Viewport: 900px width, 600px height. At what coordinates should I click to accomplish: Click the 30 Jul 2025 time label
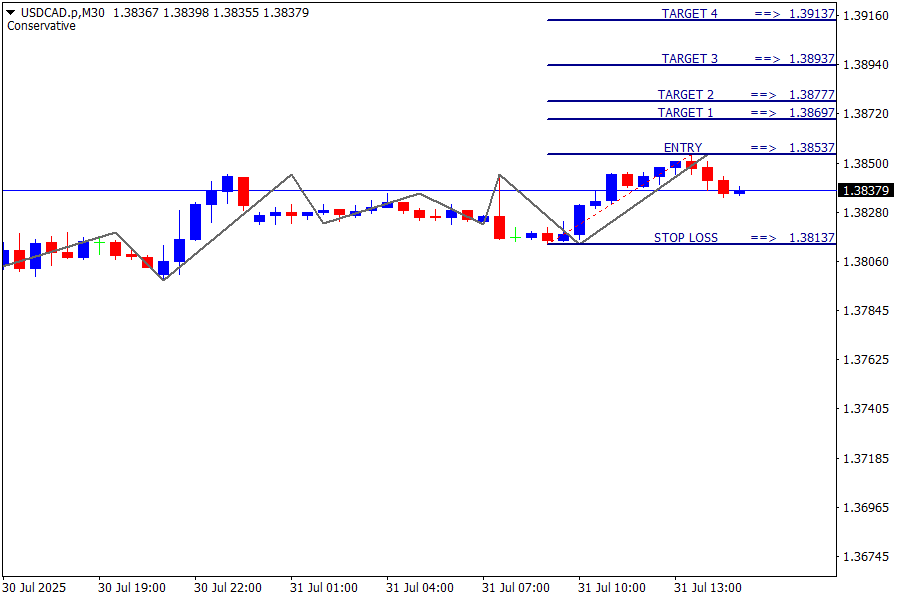34,588
